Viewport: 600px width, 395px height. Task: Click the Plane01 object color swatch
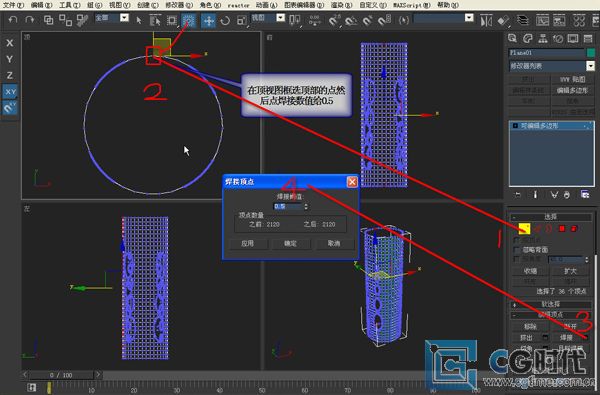[590, 52]
